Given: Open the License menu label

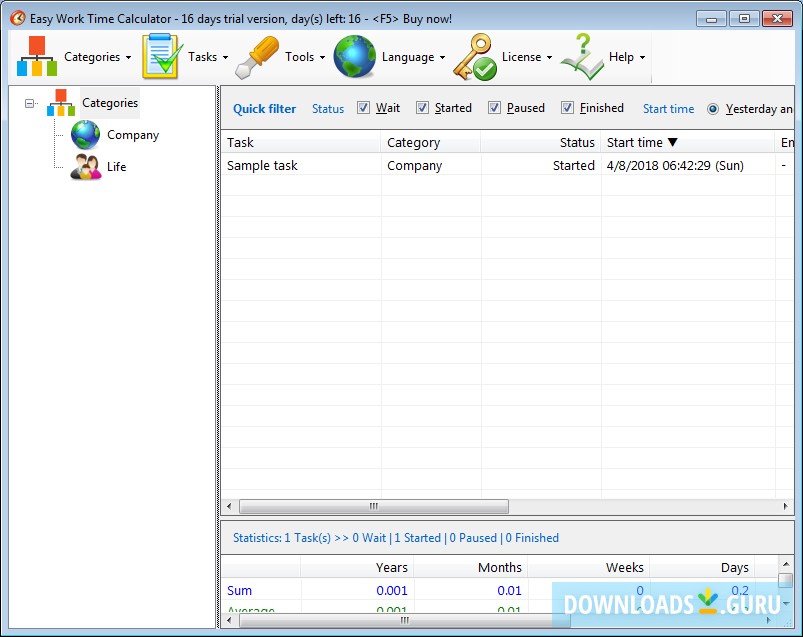Looking at the screenshot, I should coord(521,57).
